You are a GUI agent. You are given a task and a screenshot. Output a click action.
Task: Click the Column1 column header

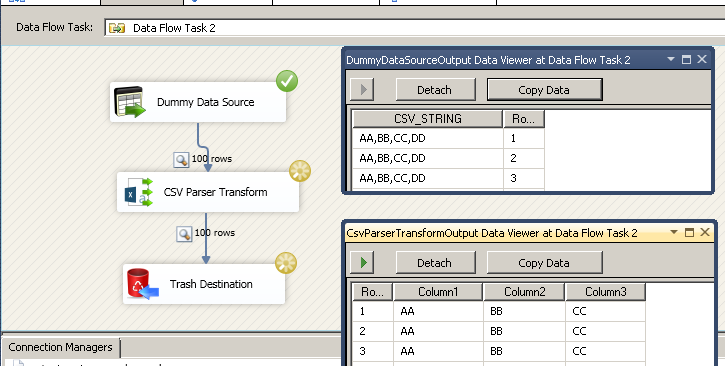tap(438, 292)
